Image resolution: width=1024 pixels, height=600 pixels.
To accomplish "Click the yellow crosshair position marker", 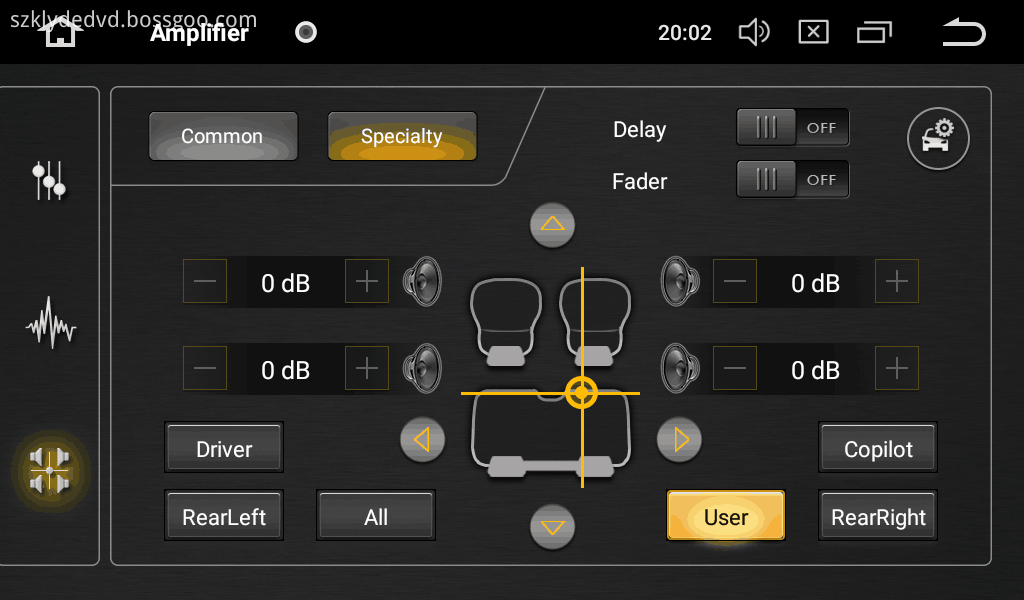I will point(581,393).
